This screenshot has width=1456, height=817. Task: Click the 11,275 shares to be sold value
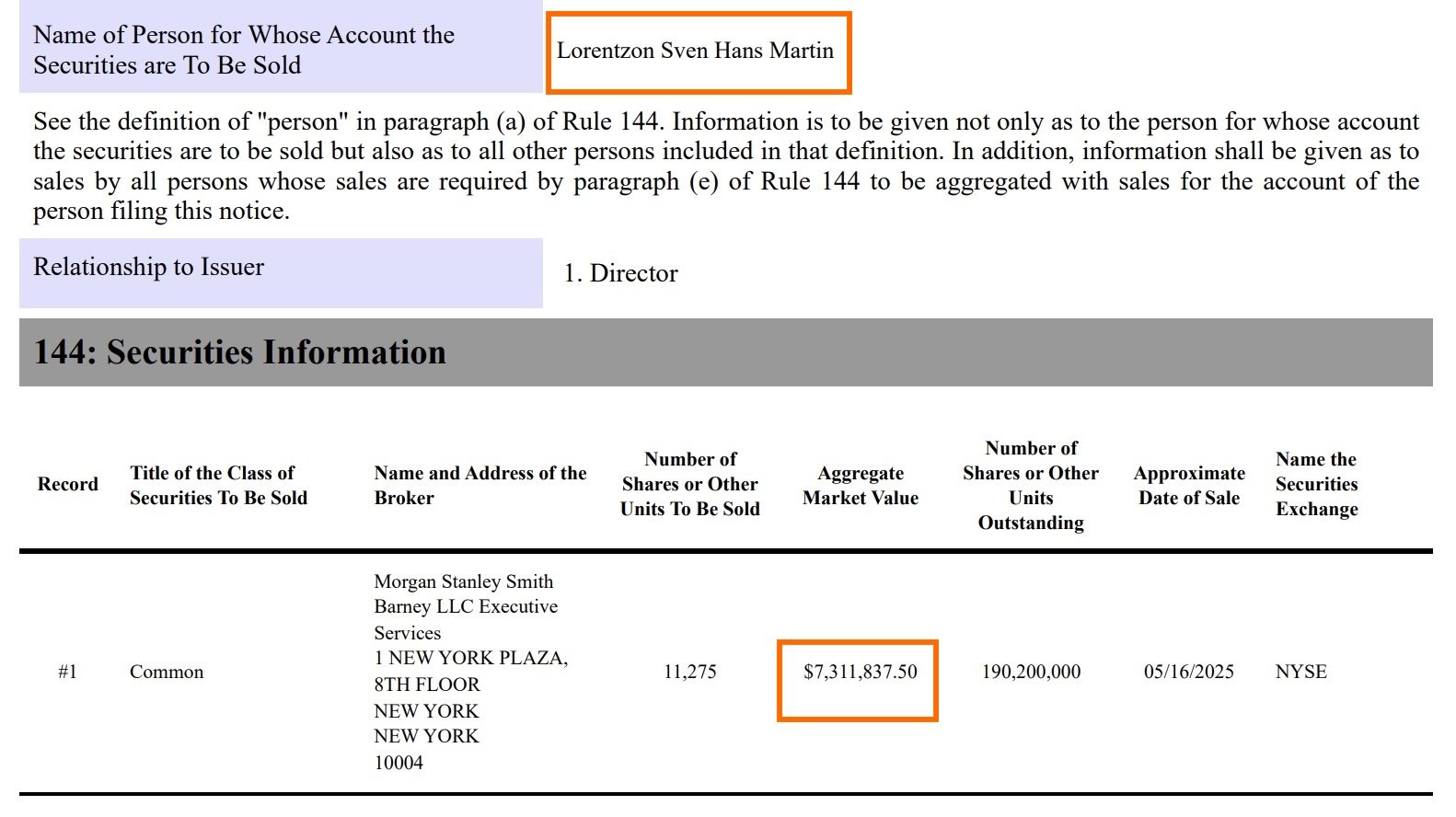point(689,673)
